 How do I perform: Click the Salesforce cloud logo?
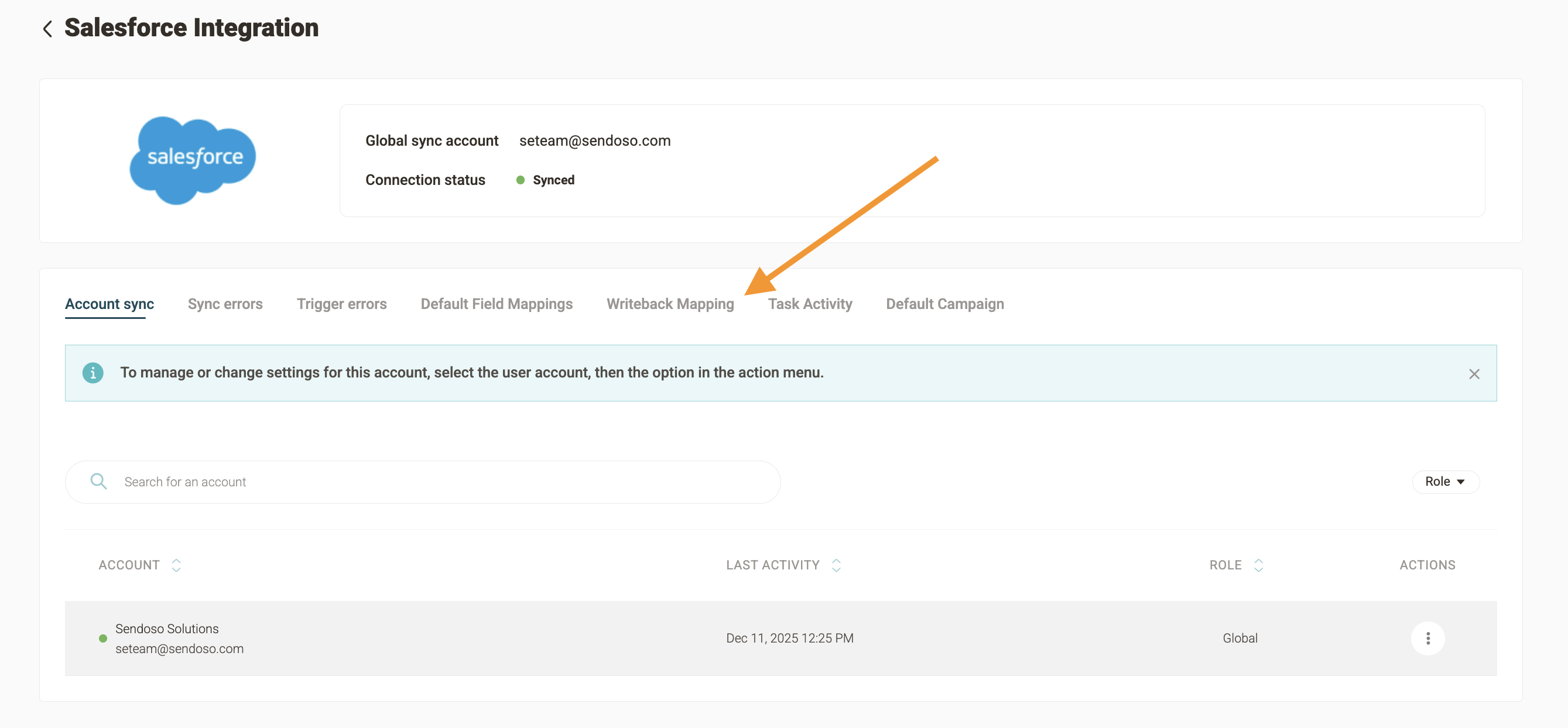193,160
